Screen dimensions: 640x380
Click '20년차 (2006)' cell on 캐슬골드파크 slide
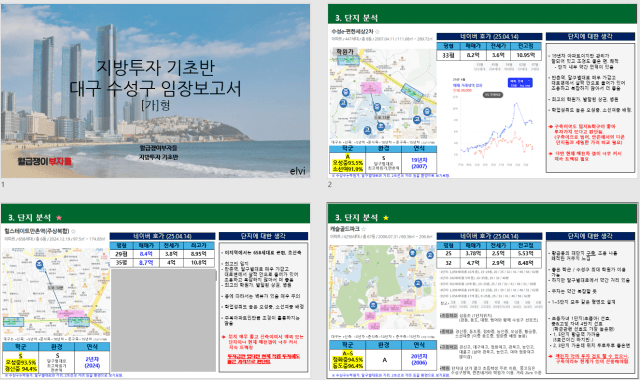tap(419, 360)
